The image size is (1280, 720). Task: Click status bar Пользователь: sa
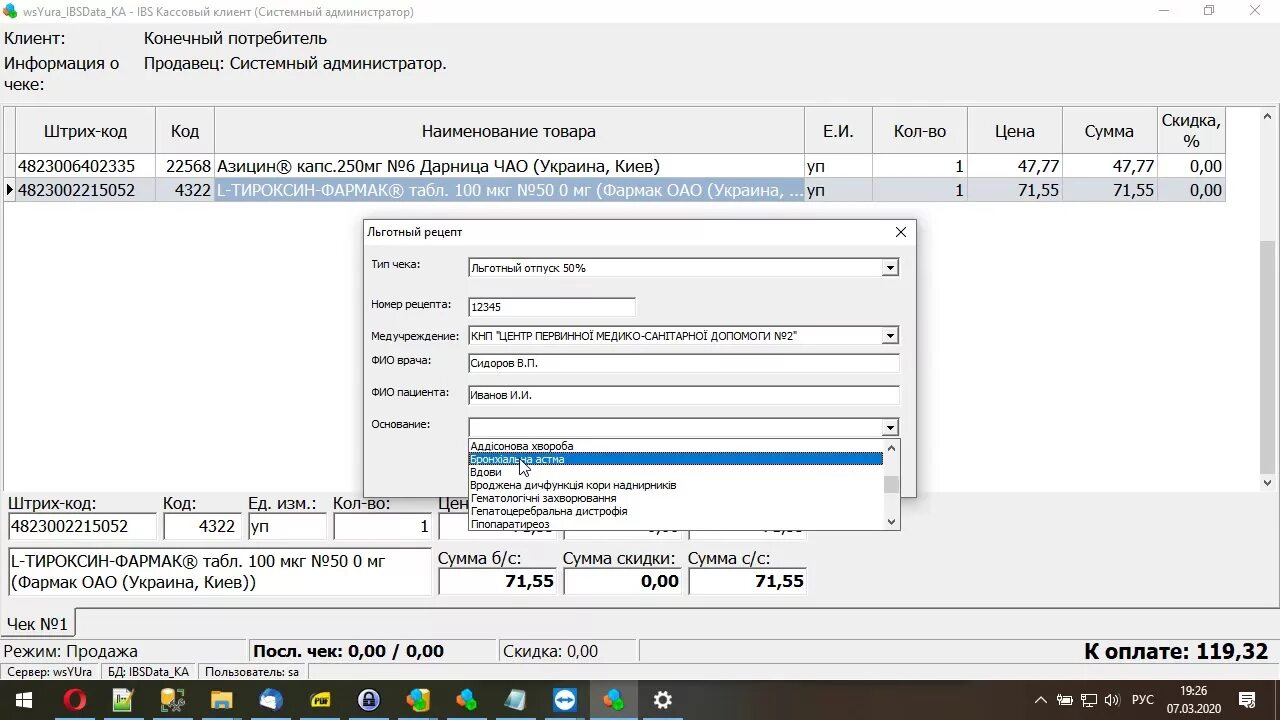[x=252, y=672]
